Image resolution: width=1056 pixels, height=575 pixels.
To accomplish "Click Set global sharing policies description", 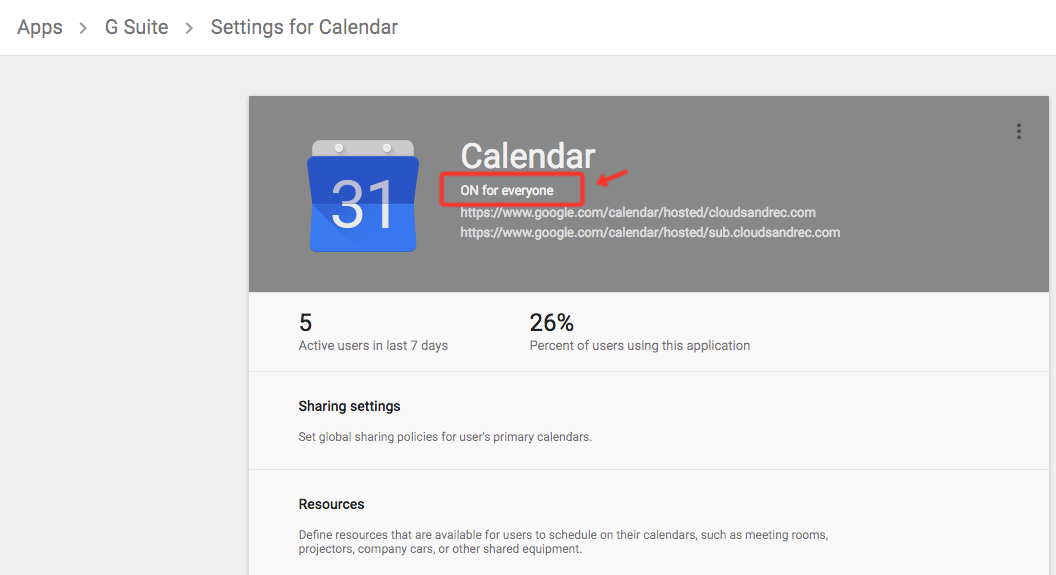I will point(445,437).
